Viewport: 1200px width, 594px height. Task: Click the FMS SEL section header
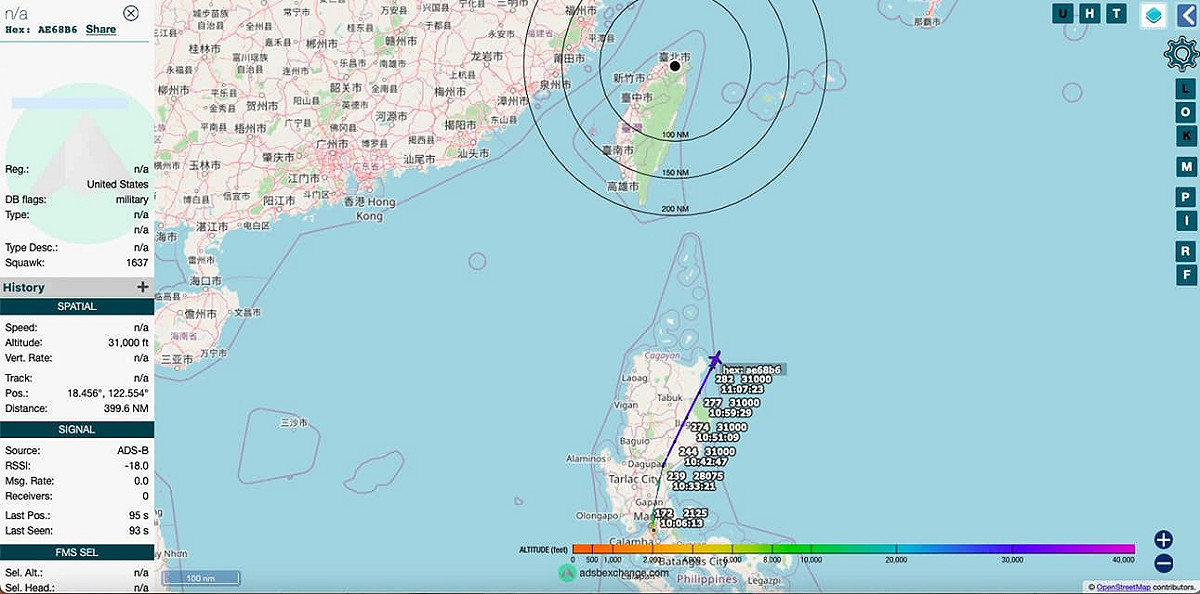pyautogui.click(x=77, y=552)
